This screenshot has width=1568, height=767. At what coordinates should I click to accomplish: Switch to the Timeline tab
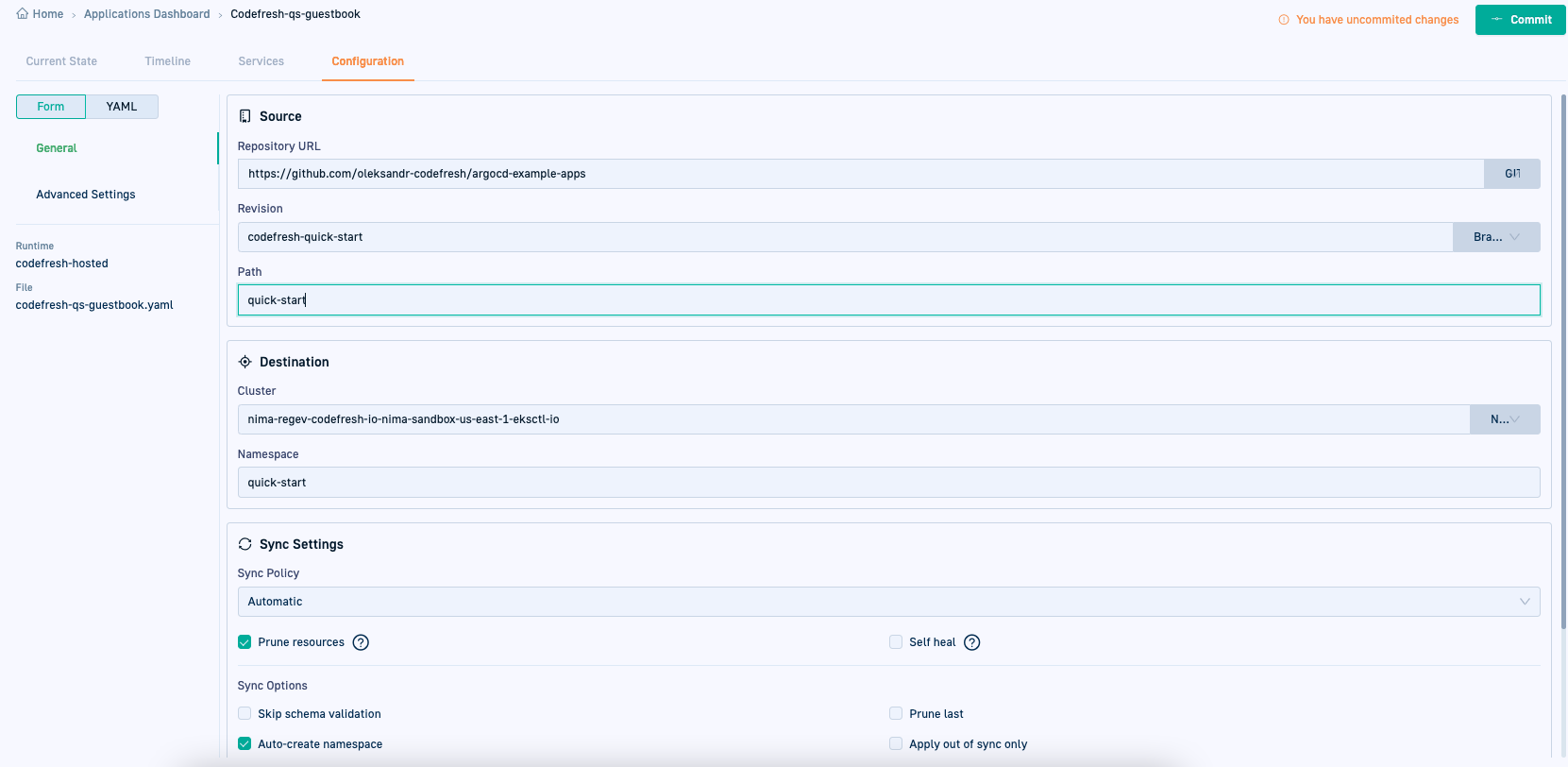coord(167,61)
